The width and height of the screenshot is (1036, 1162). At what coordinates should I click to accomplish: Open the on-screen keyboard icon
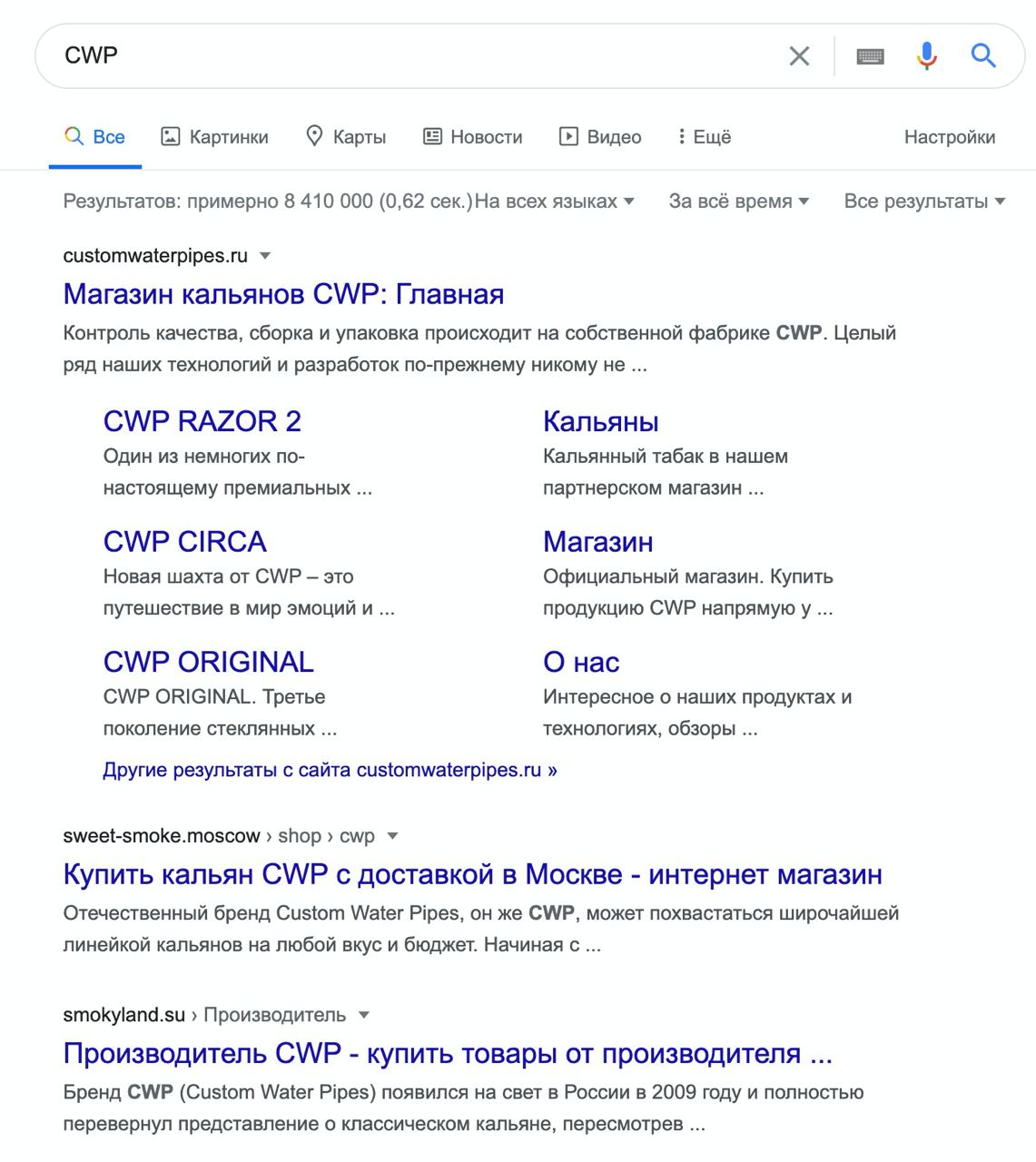click(870, 56)
